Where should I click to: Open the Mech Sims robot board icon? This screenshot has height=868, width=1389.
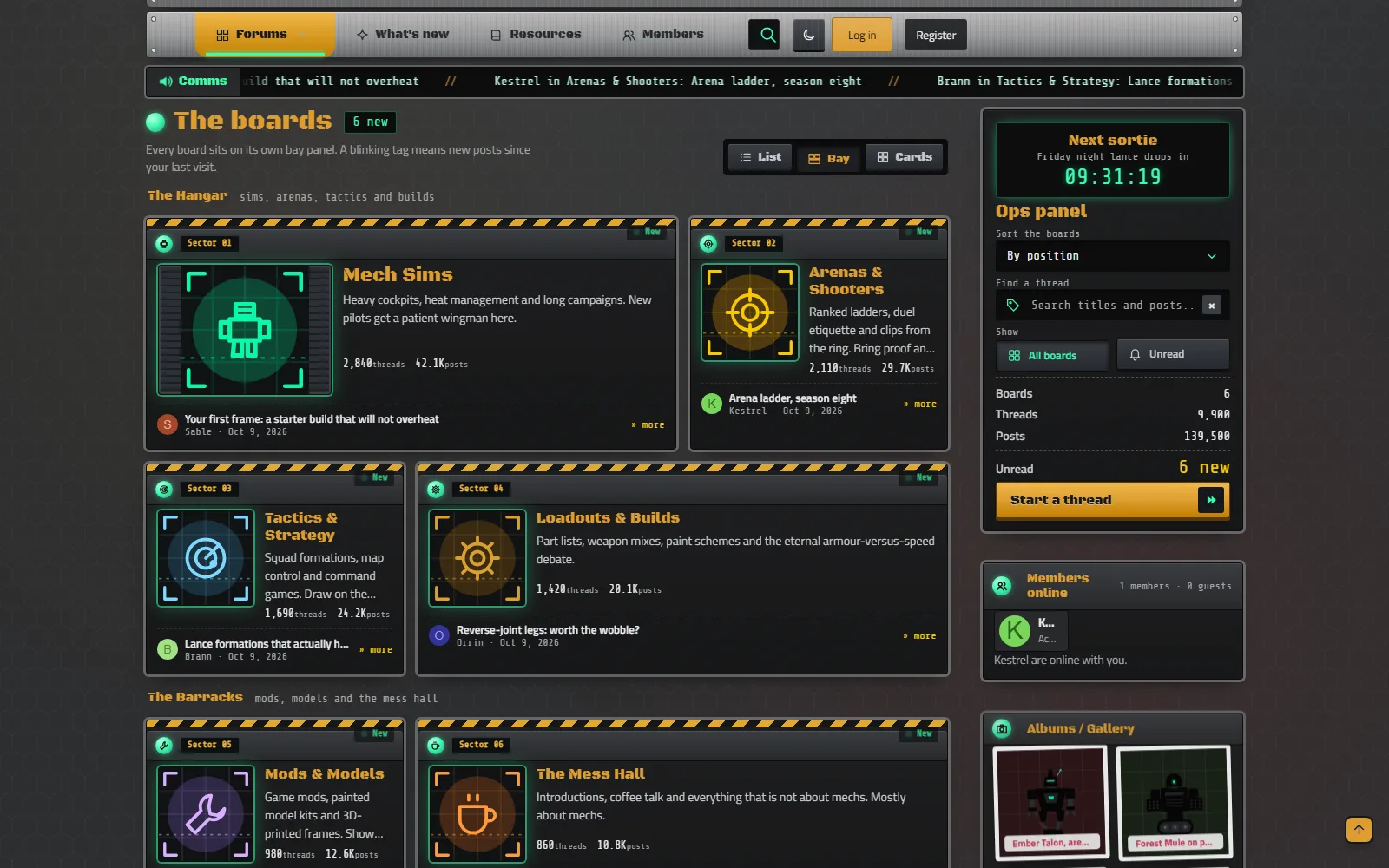(245, 330)
